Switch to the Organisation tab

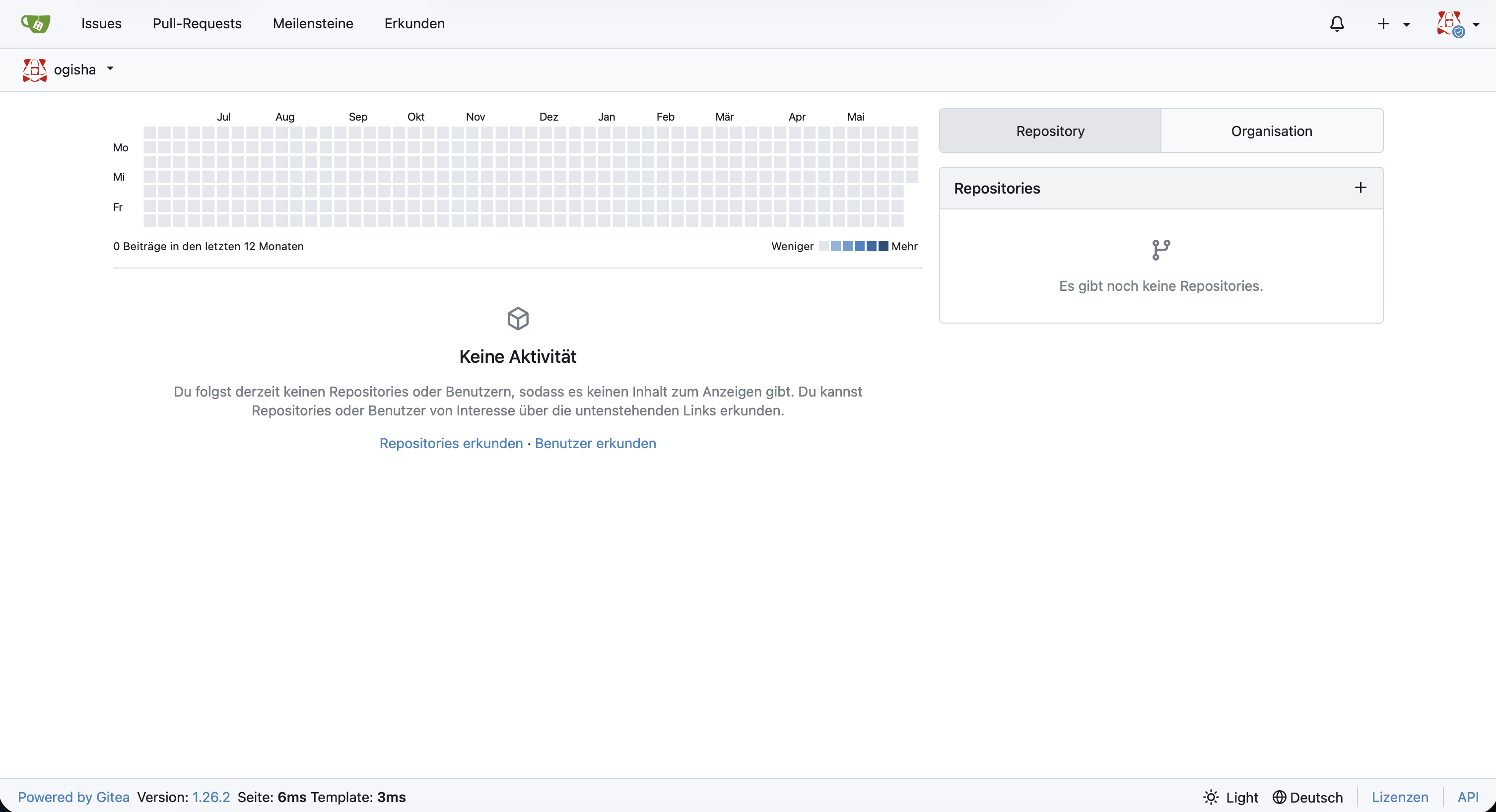tap(1271, 131)
